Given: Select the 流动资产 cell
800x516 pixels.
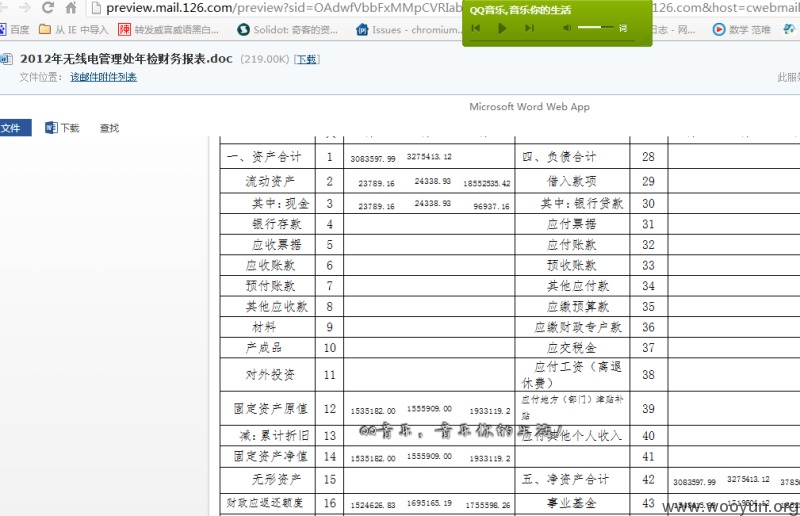Looking at the screenshot, I should pyautogui.click(x=268, y=181).
